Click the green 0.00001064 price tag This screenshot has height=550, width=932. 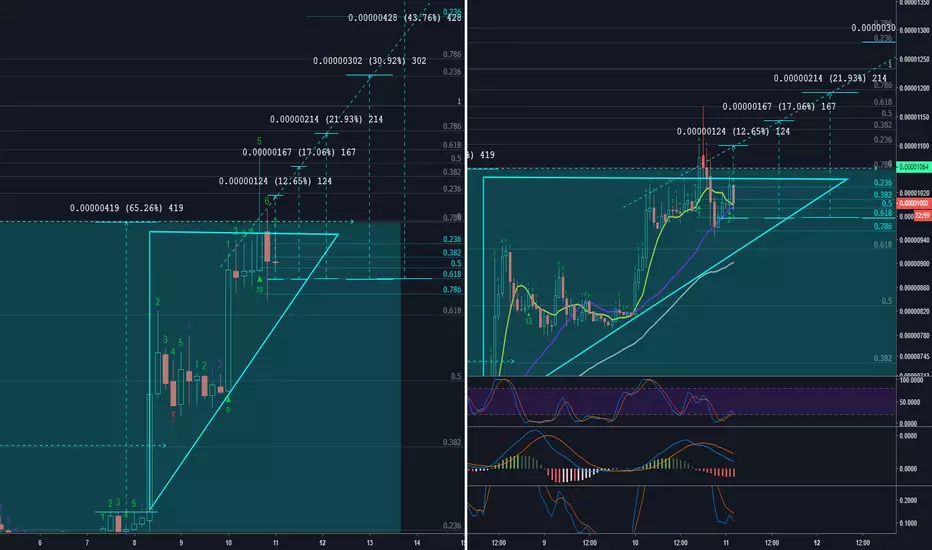(x=914, y=167)
